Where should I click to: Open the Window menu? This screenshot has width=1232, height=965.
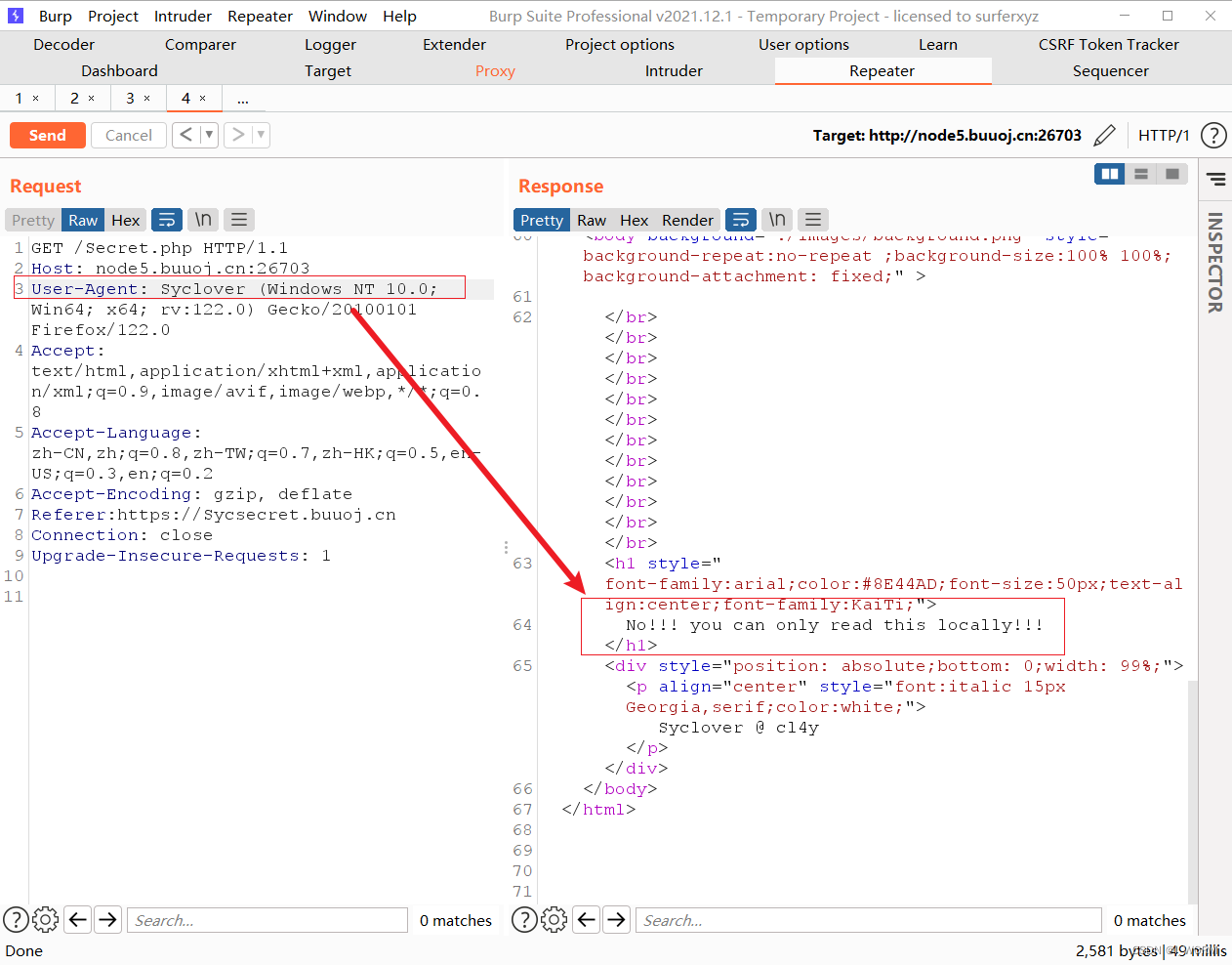coord(338,16)
